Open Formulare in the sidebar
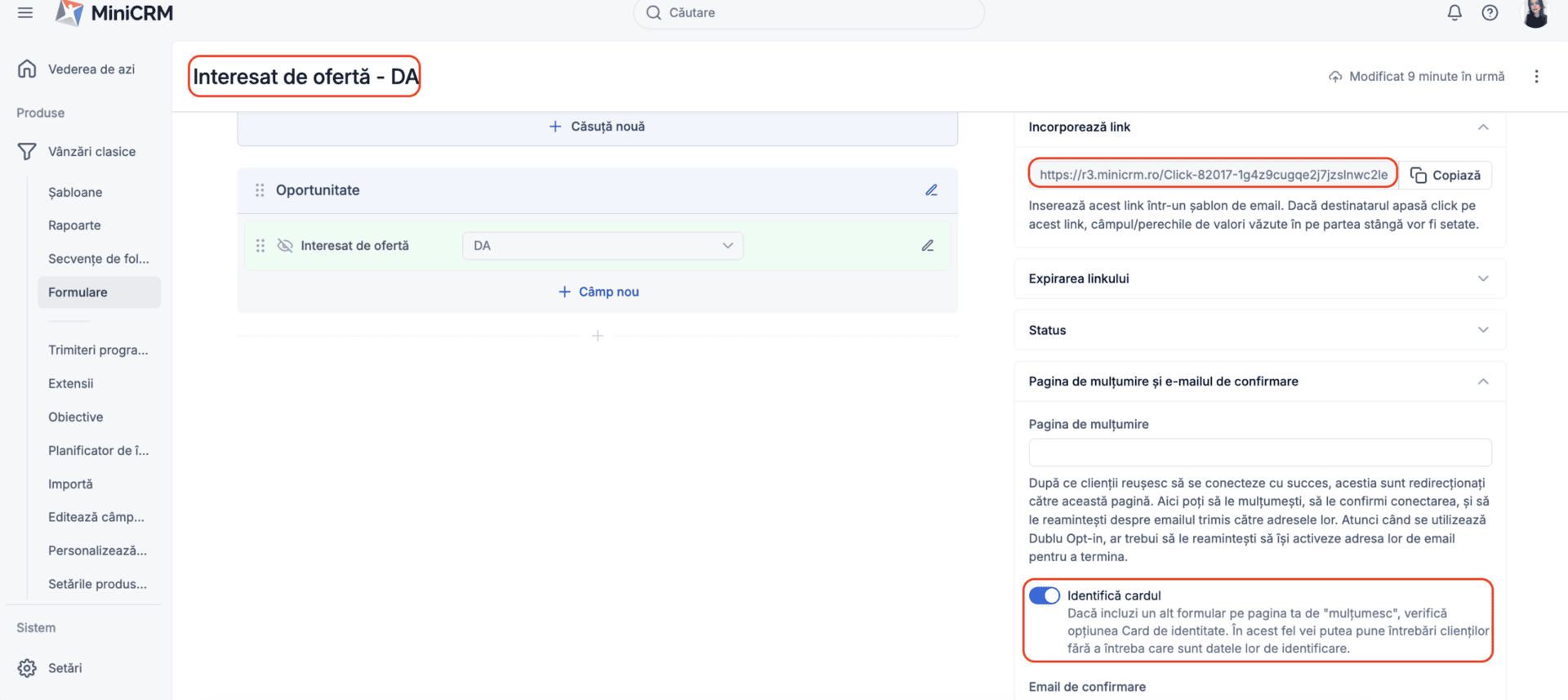This screenshot has width=1568, height=700. tap(78, 292)
